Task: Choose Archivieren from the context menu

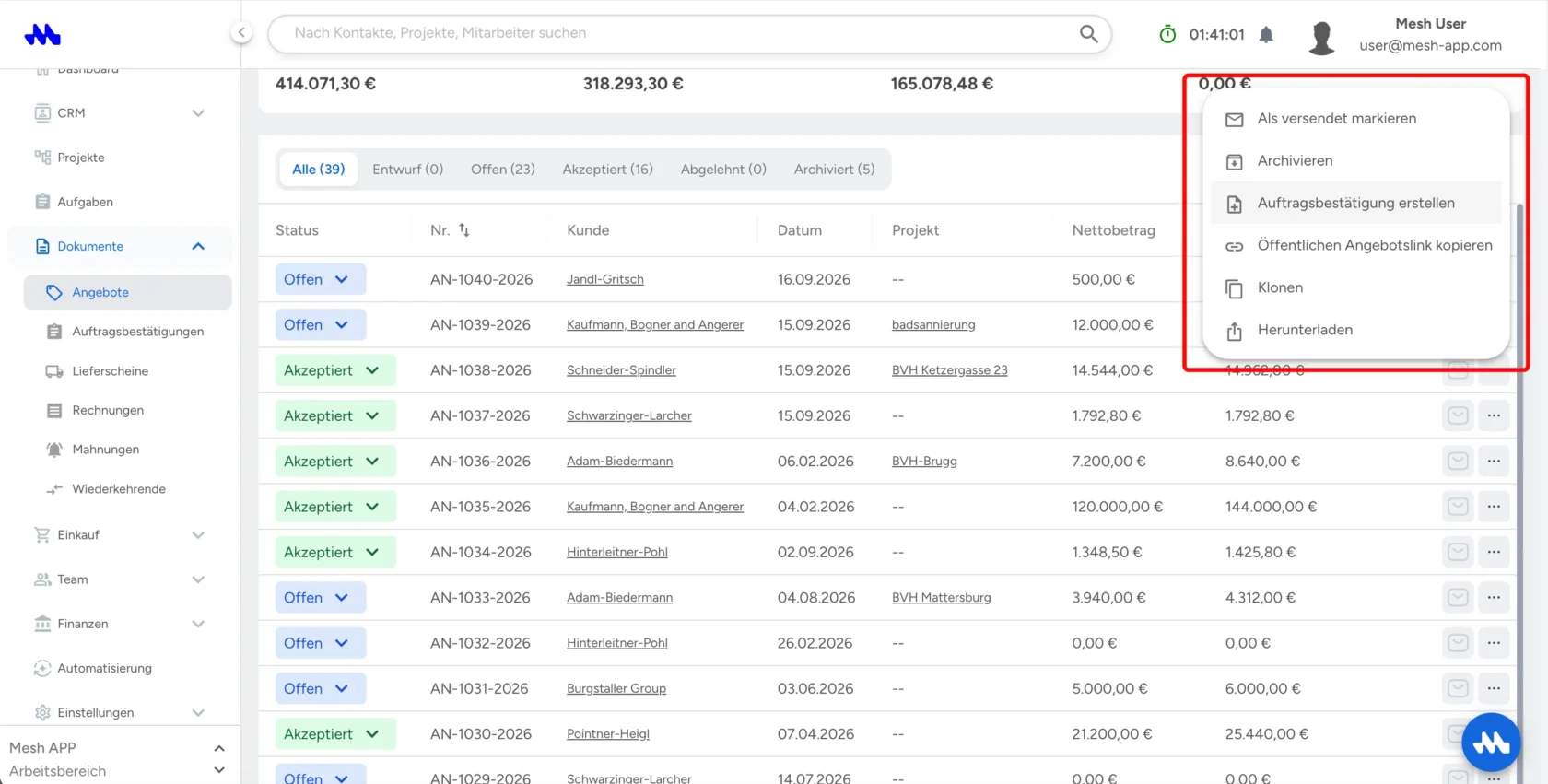Action: (1356, 161)
